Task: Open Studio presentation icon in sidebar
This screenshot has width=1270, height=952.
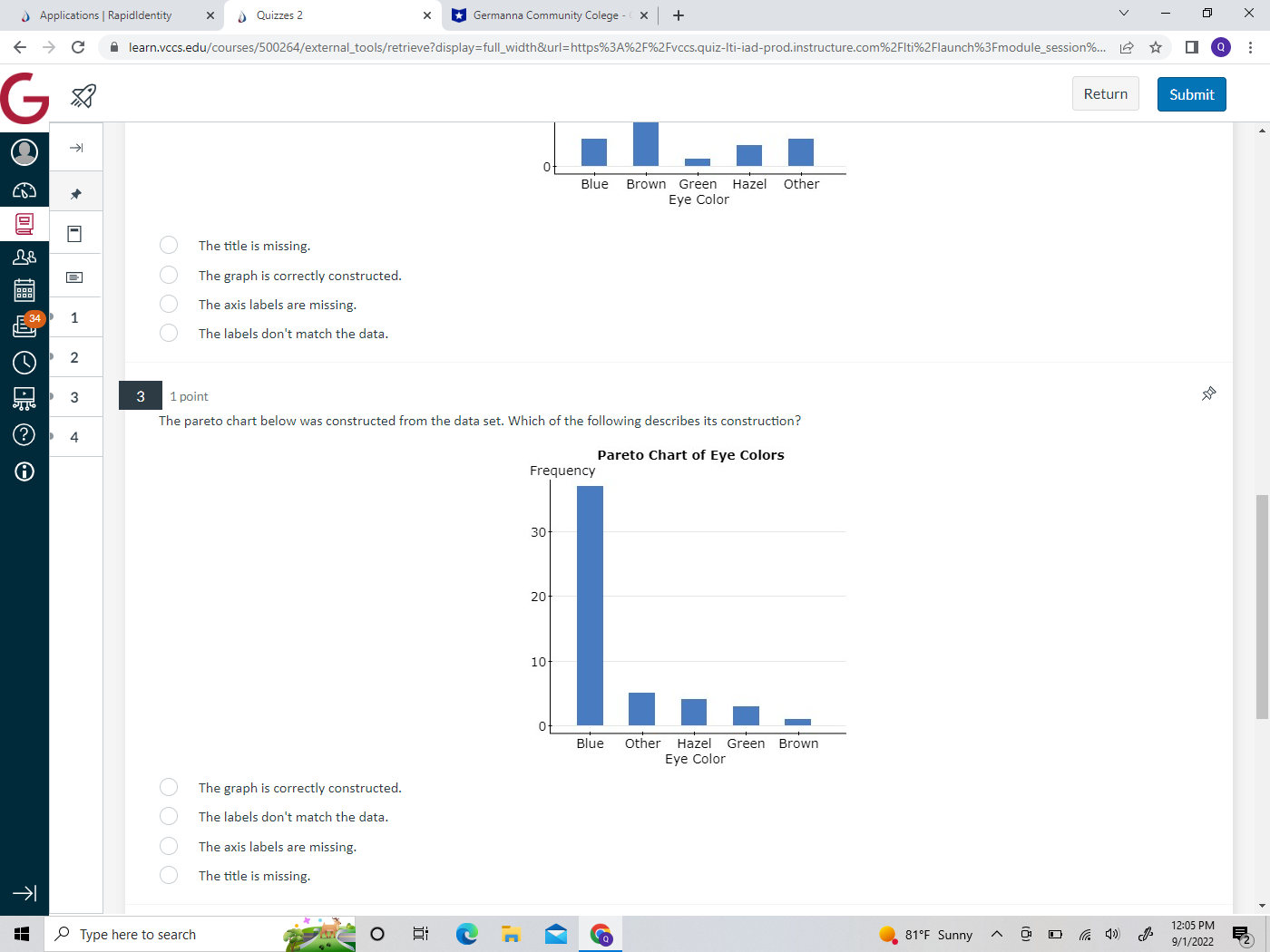Action: [24, 399]
